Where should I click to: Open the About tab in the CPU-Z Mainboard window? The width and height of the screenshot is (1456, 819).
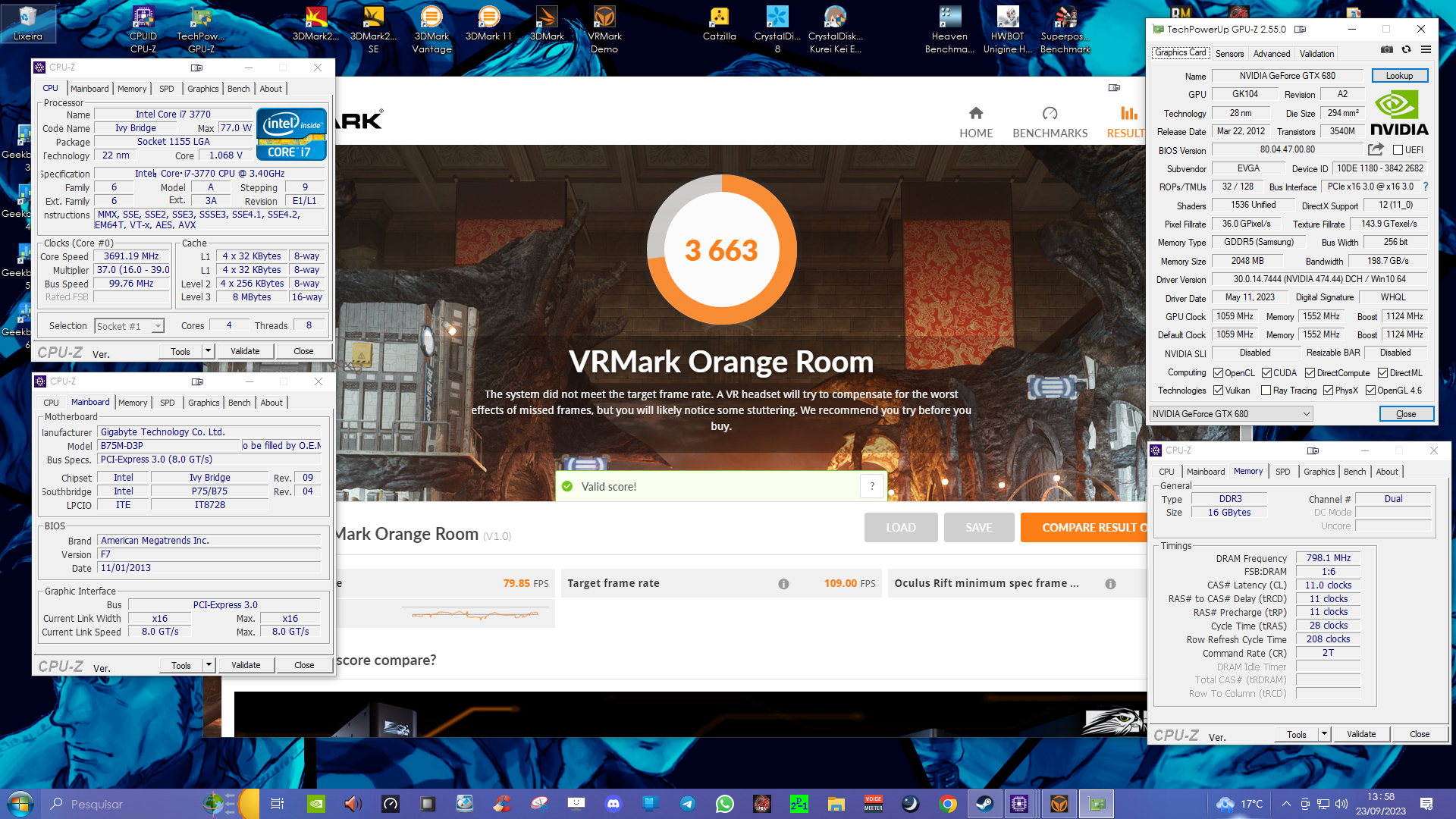coord(271,403)
